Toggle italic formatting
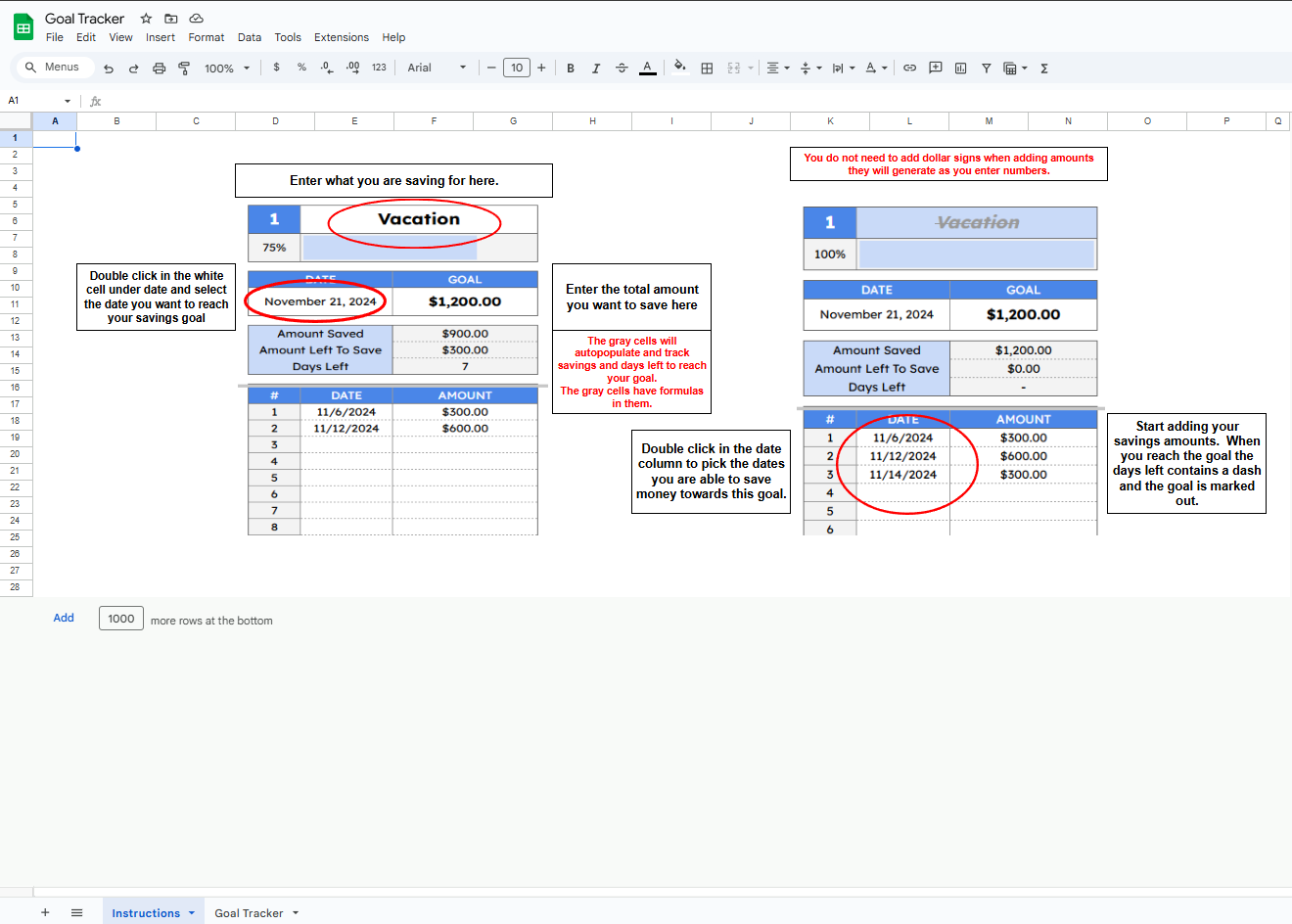The image size is (1292, 924). click(x=596, y=68)
